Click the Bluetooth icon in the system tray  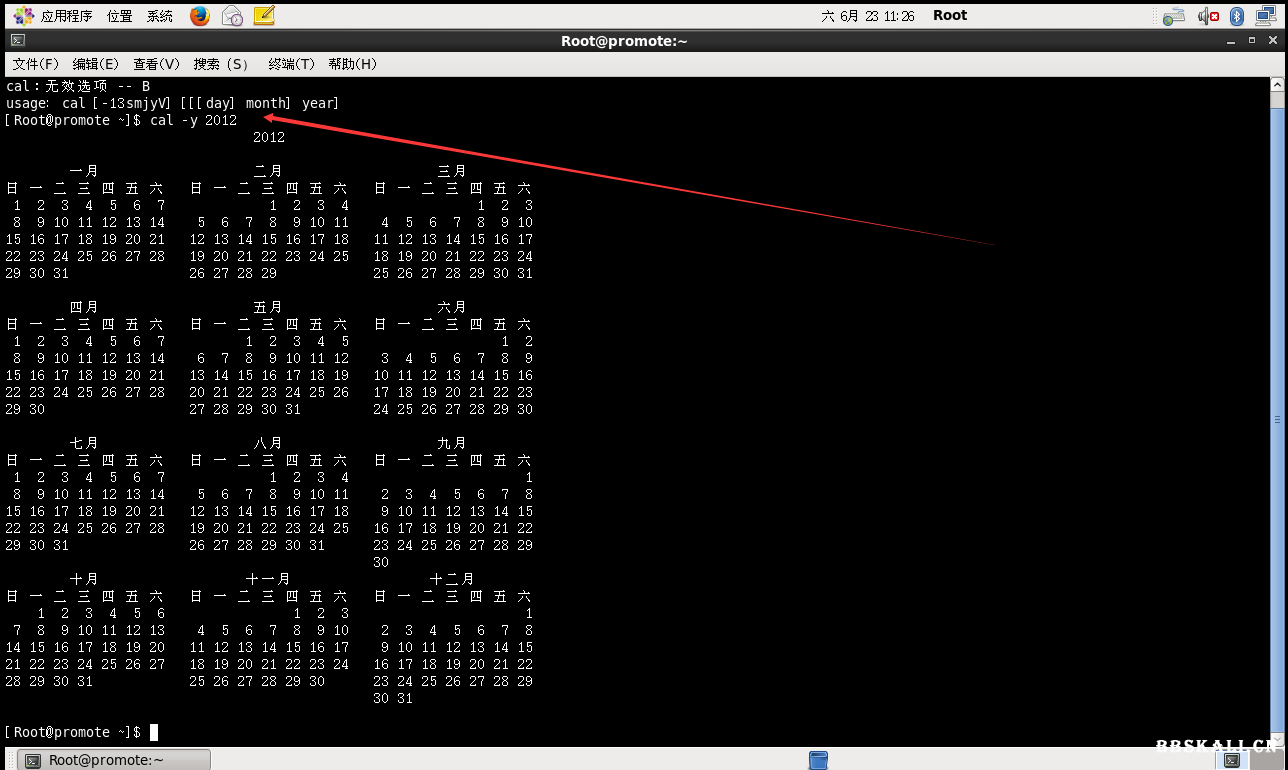1236,15
